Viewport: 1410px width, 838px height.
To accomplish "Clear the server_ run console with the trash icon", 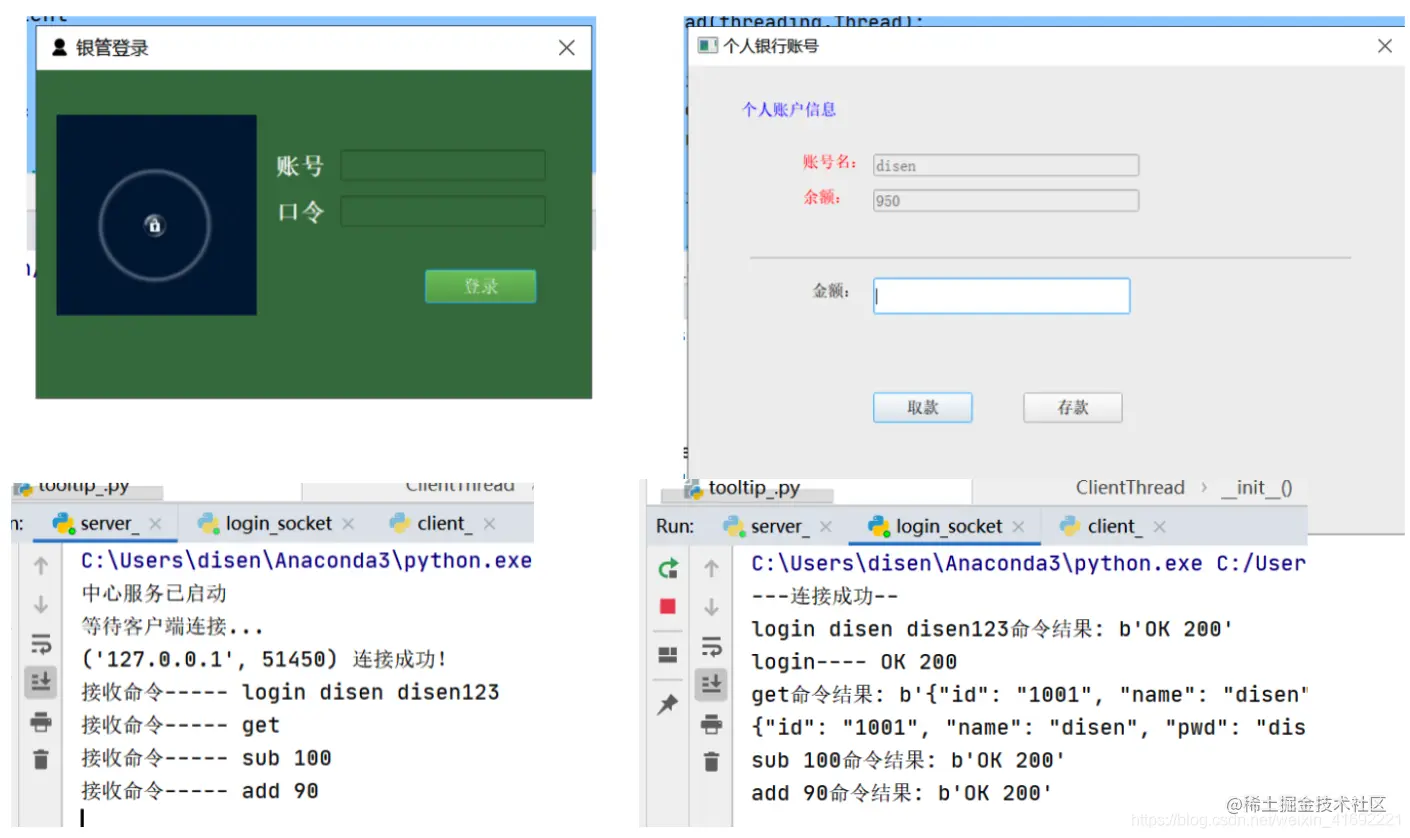I will (x=41, y=760).
